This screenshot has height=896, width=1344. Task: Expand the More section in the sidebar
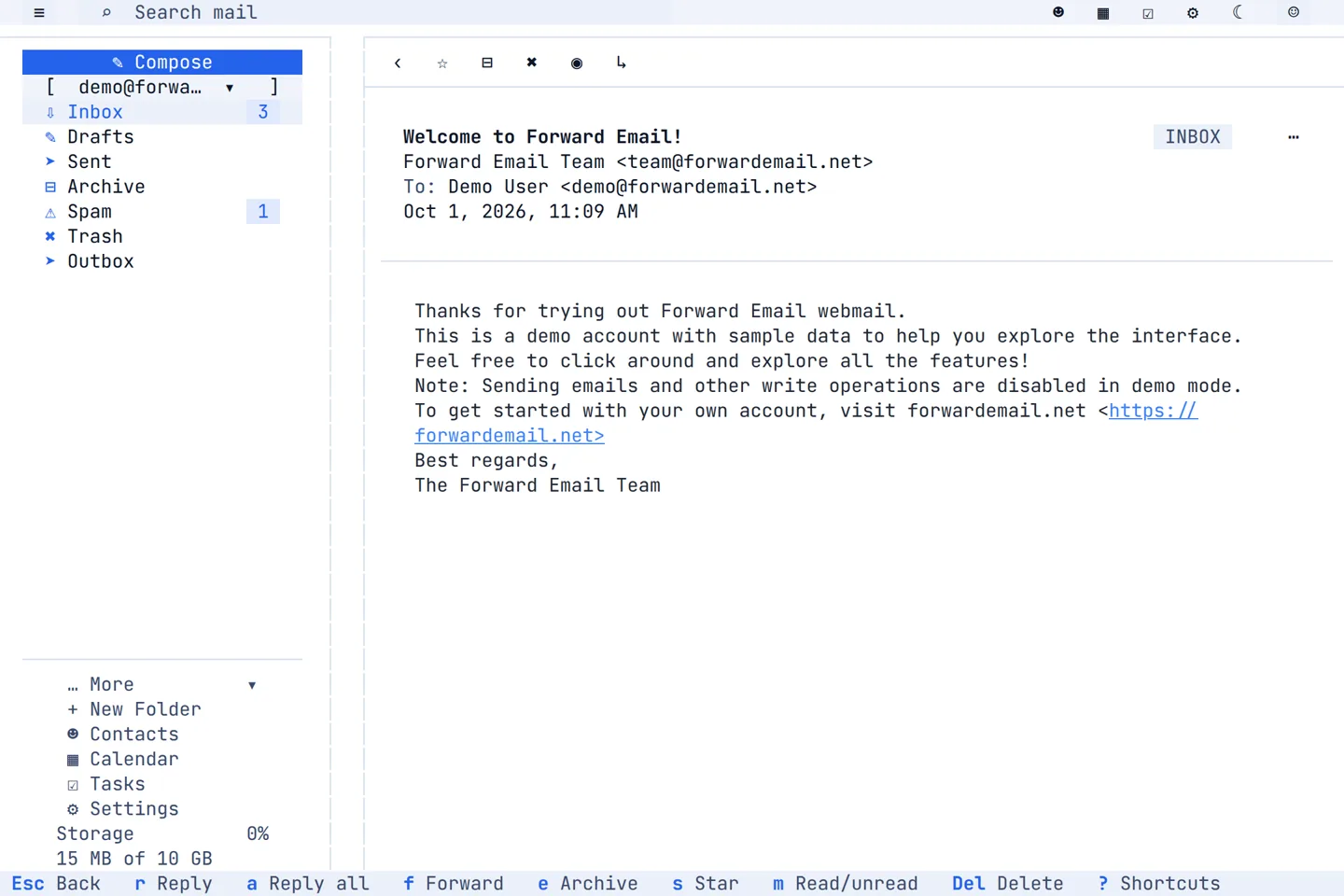coord(162,685)
